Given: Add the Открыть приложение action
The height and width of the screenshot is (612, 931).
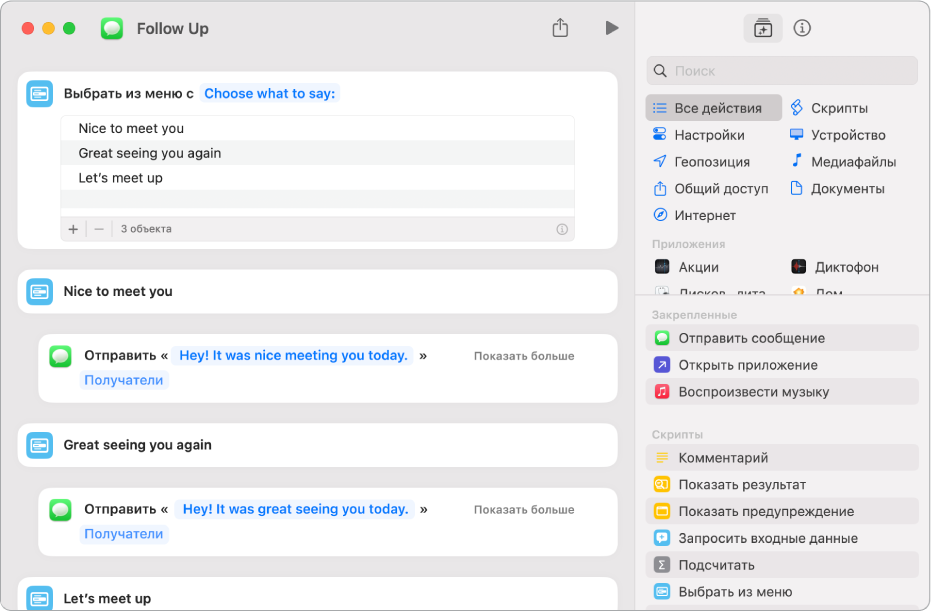Looking at the screenshot, I should click(x=781, y=364).
